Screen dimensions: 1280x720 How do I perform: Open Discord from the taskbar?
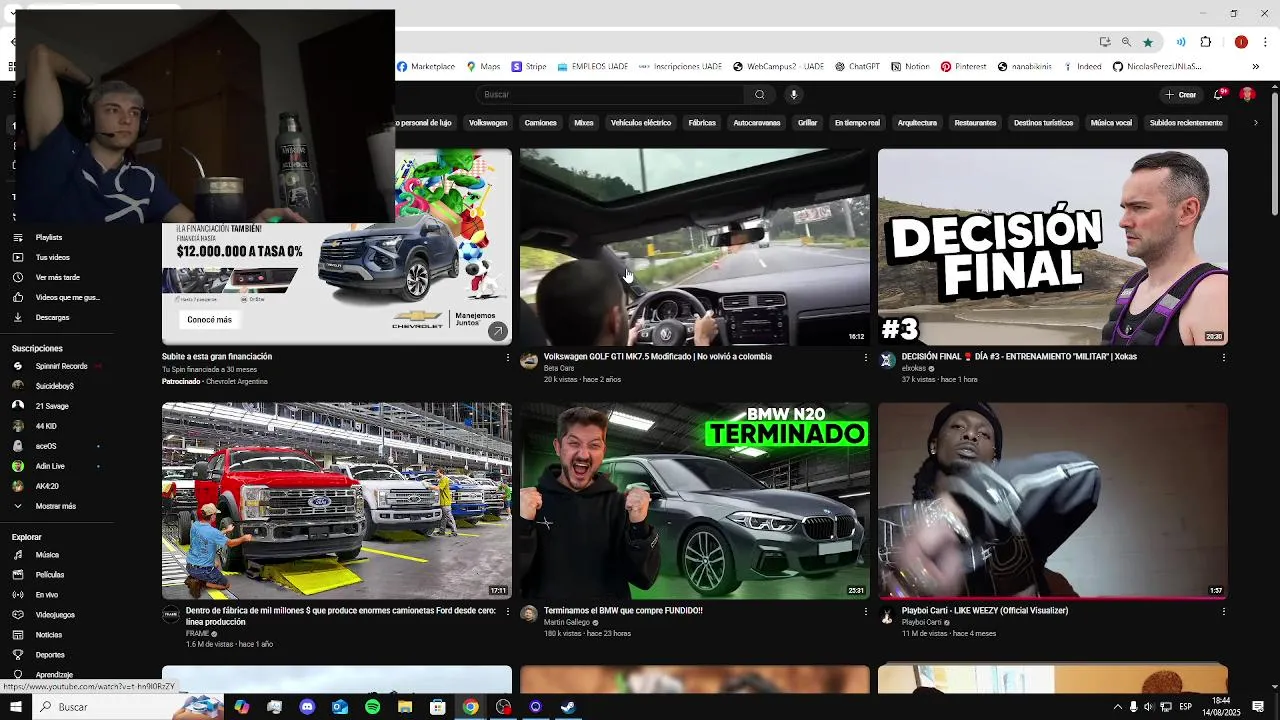[307, 707]
